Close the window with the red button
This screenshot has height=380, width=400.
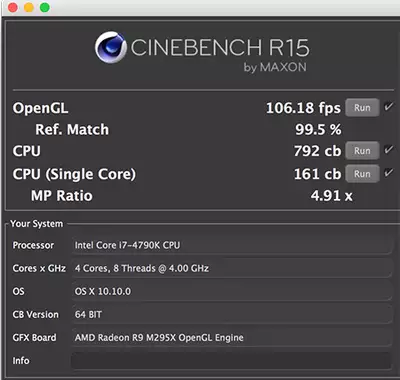pos(13,7)
